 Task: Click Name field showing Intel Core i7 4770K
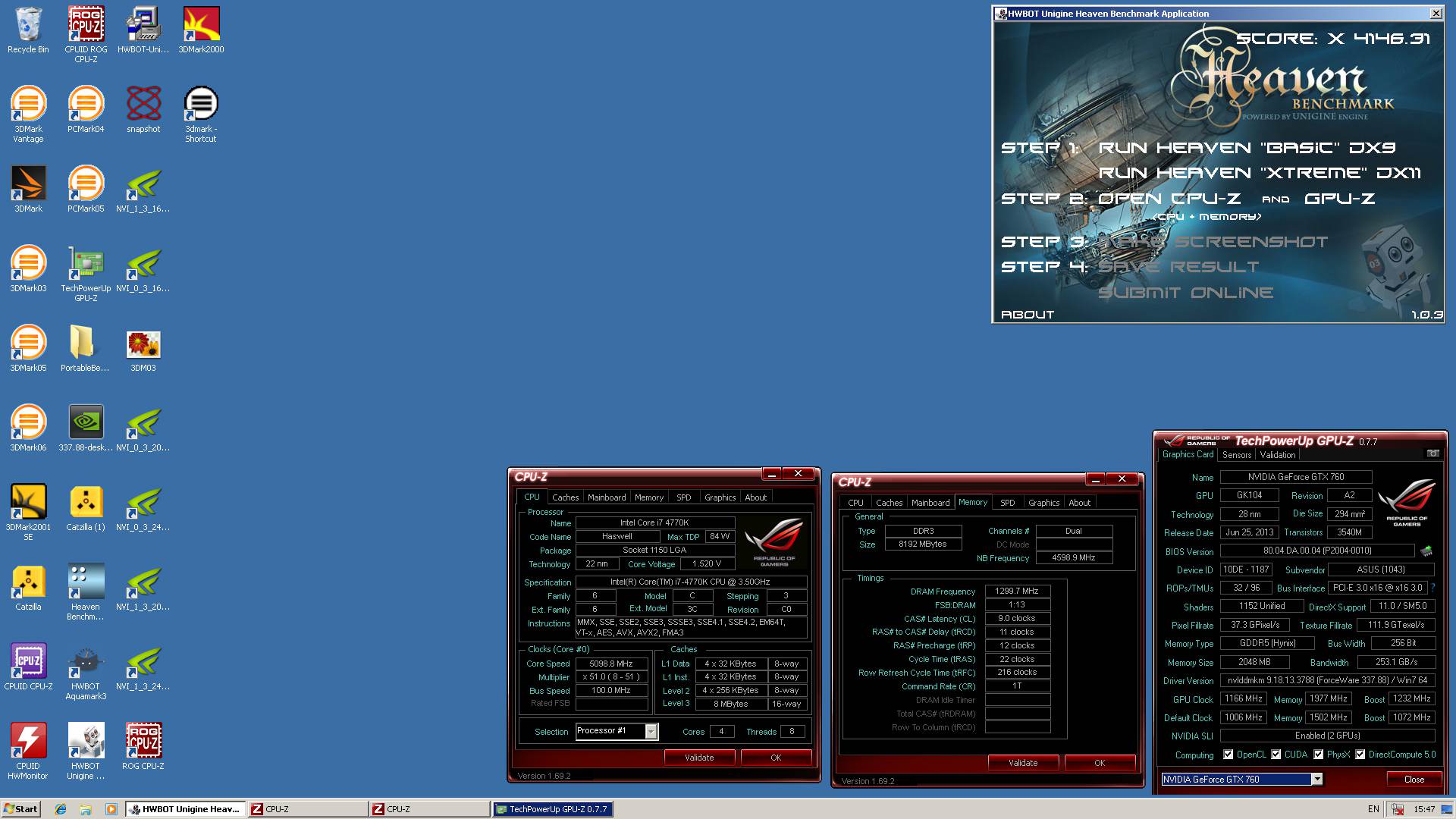pos(654,522)
